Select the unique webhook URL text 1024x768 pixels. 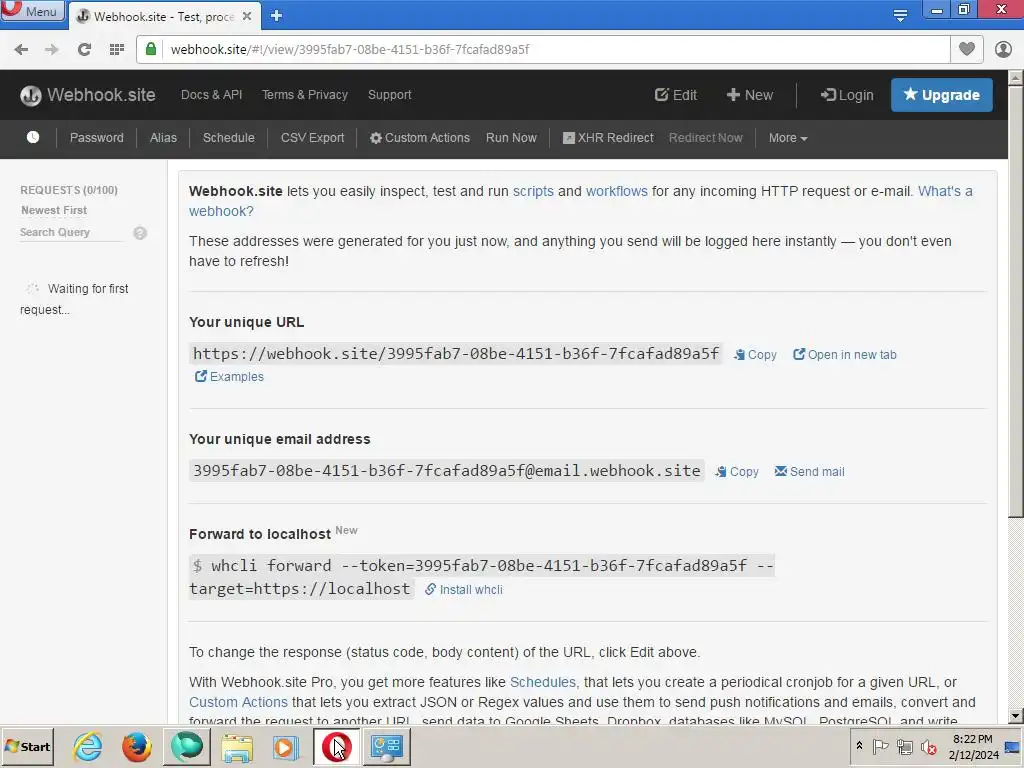click(456, 354)
